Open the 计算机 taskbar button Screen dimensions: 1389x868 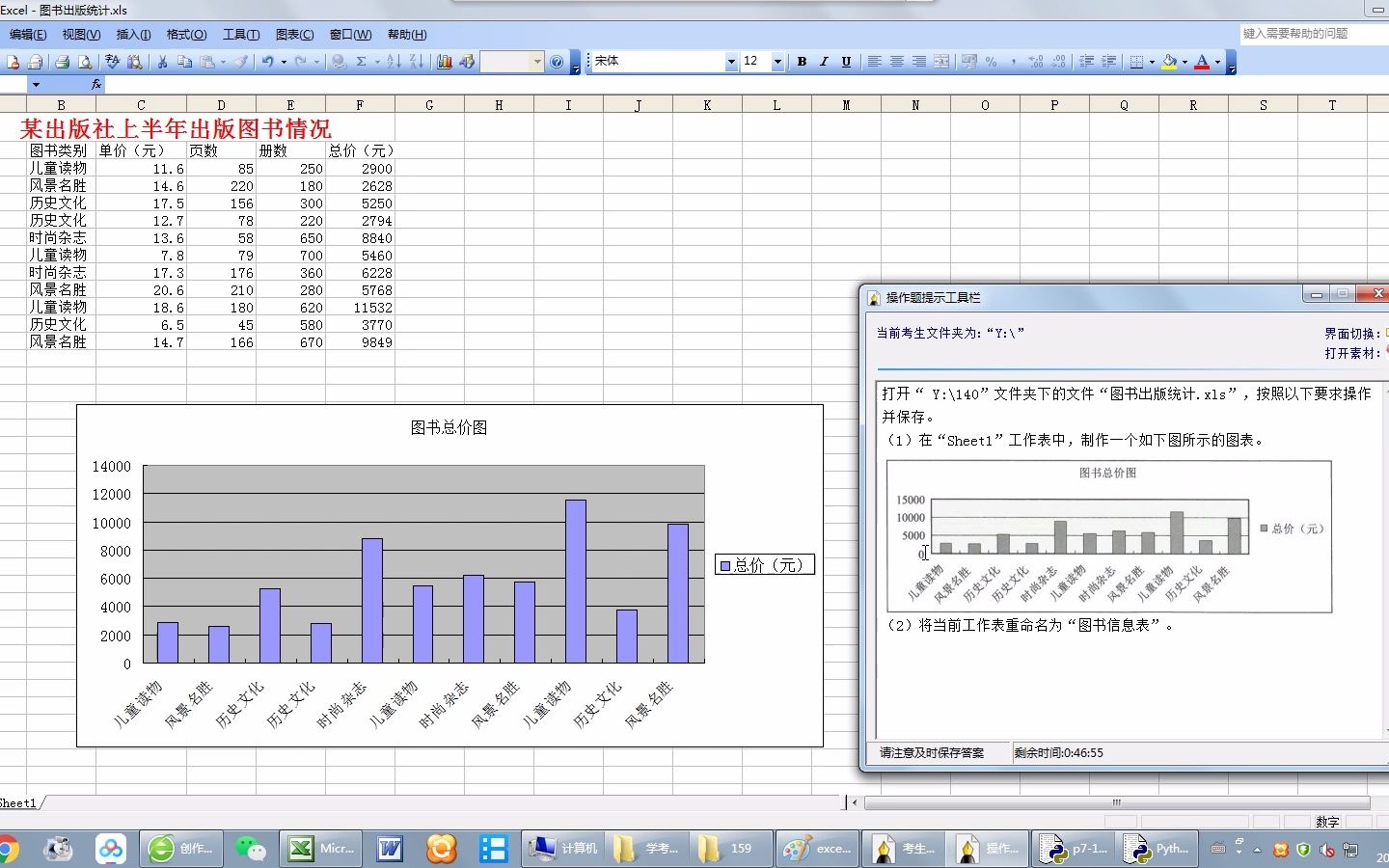(x=562, y=849)
